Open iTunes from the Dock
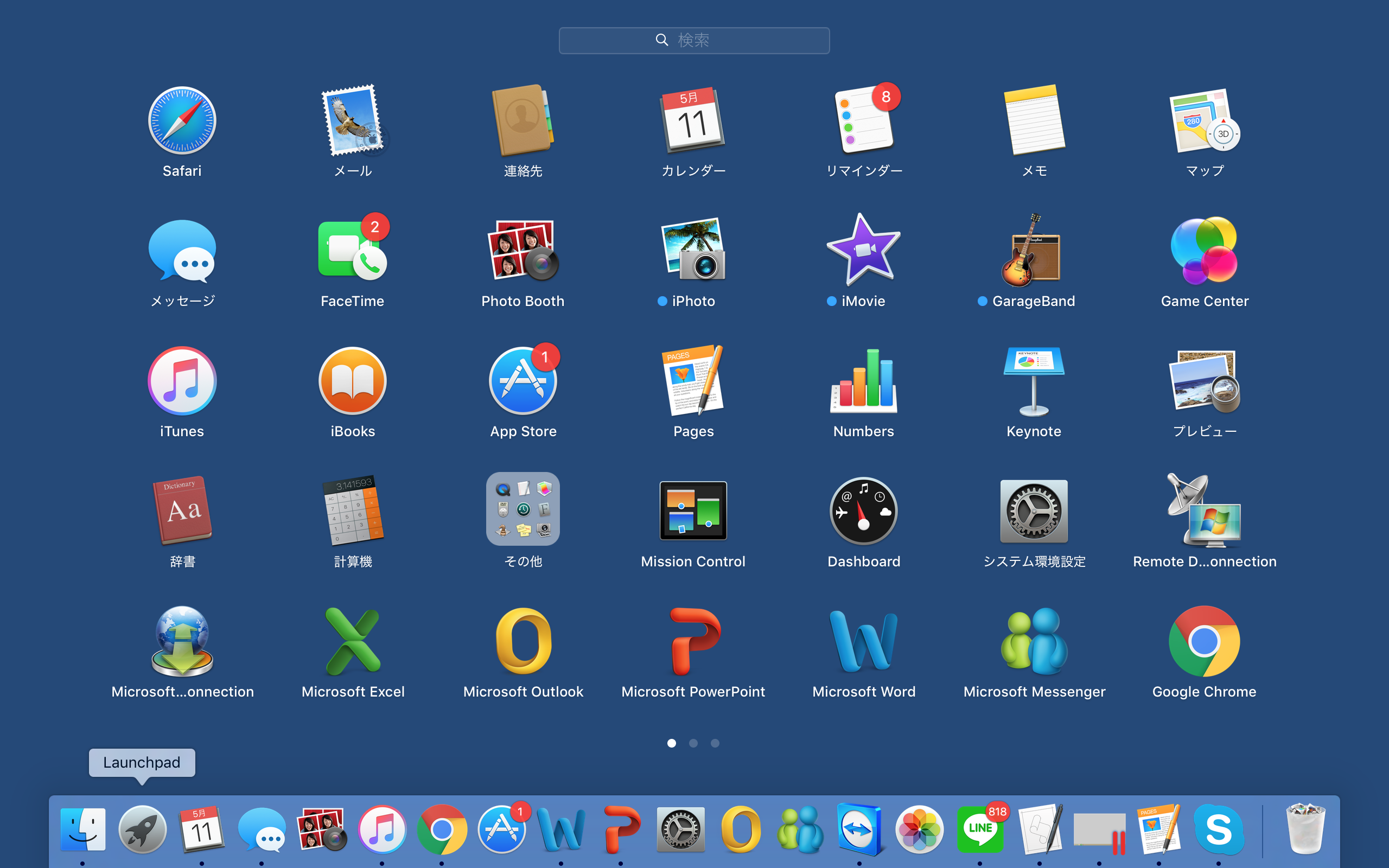 tap(381, 829)
